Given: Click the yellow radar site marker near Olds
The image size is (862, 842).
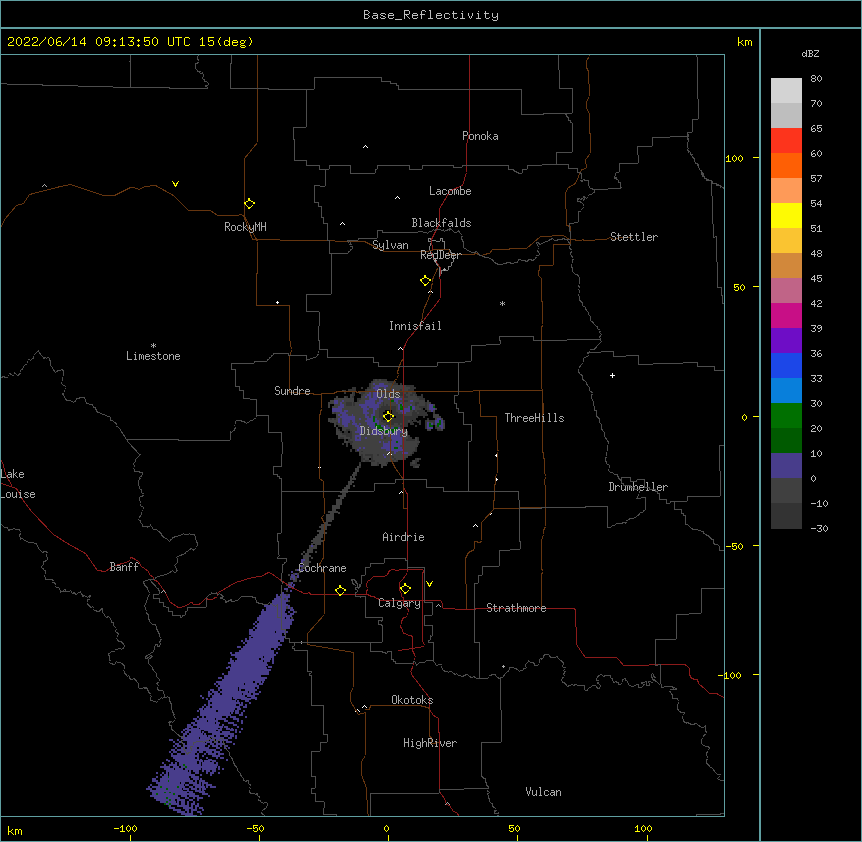Looking at the screenshot, I should click(388, 417).
